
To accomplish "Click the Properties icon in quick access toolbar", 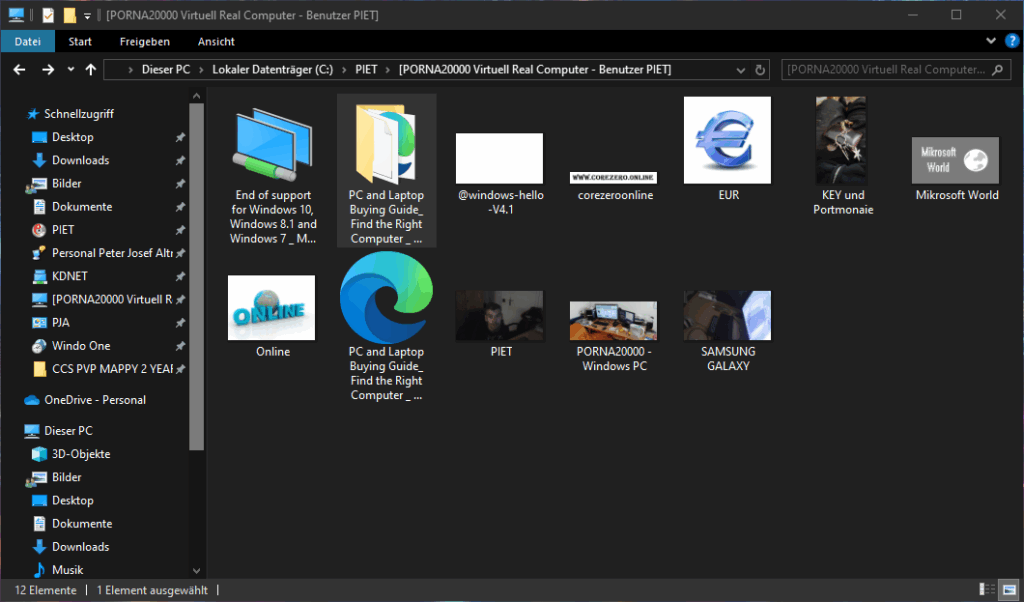I will (47, 15).
